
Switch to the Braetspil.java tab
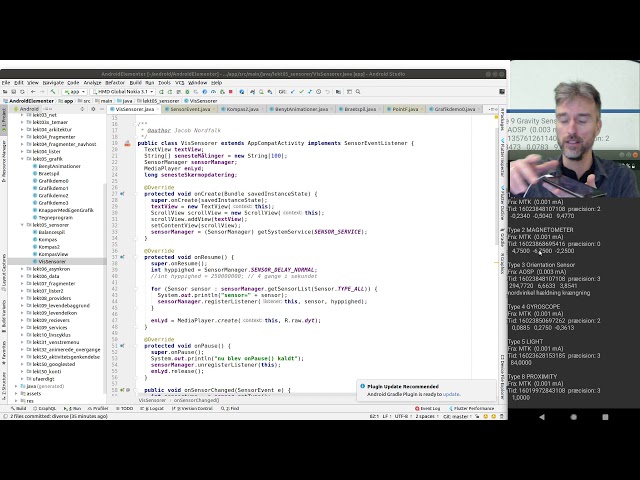point(360,109)
